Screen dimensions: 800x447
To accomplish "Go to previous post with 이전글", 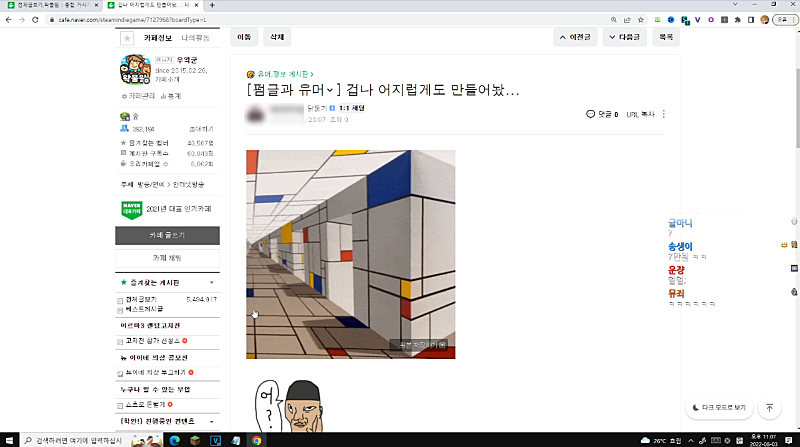I will (575, 37).
